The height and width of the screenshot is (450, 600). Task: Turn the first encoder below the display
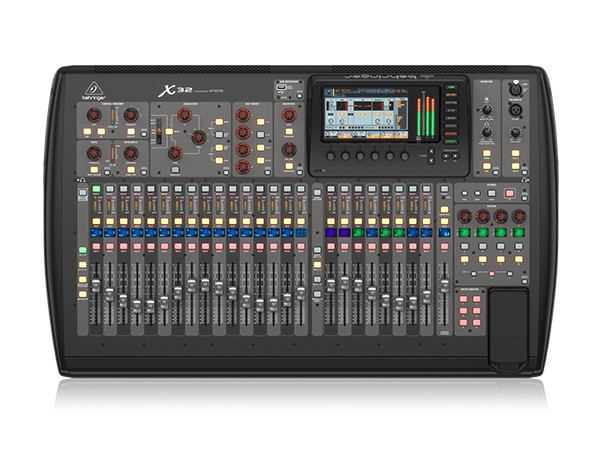click(331, 156)
